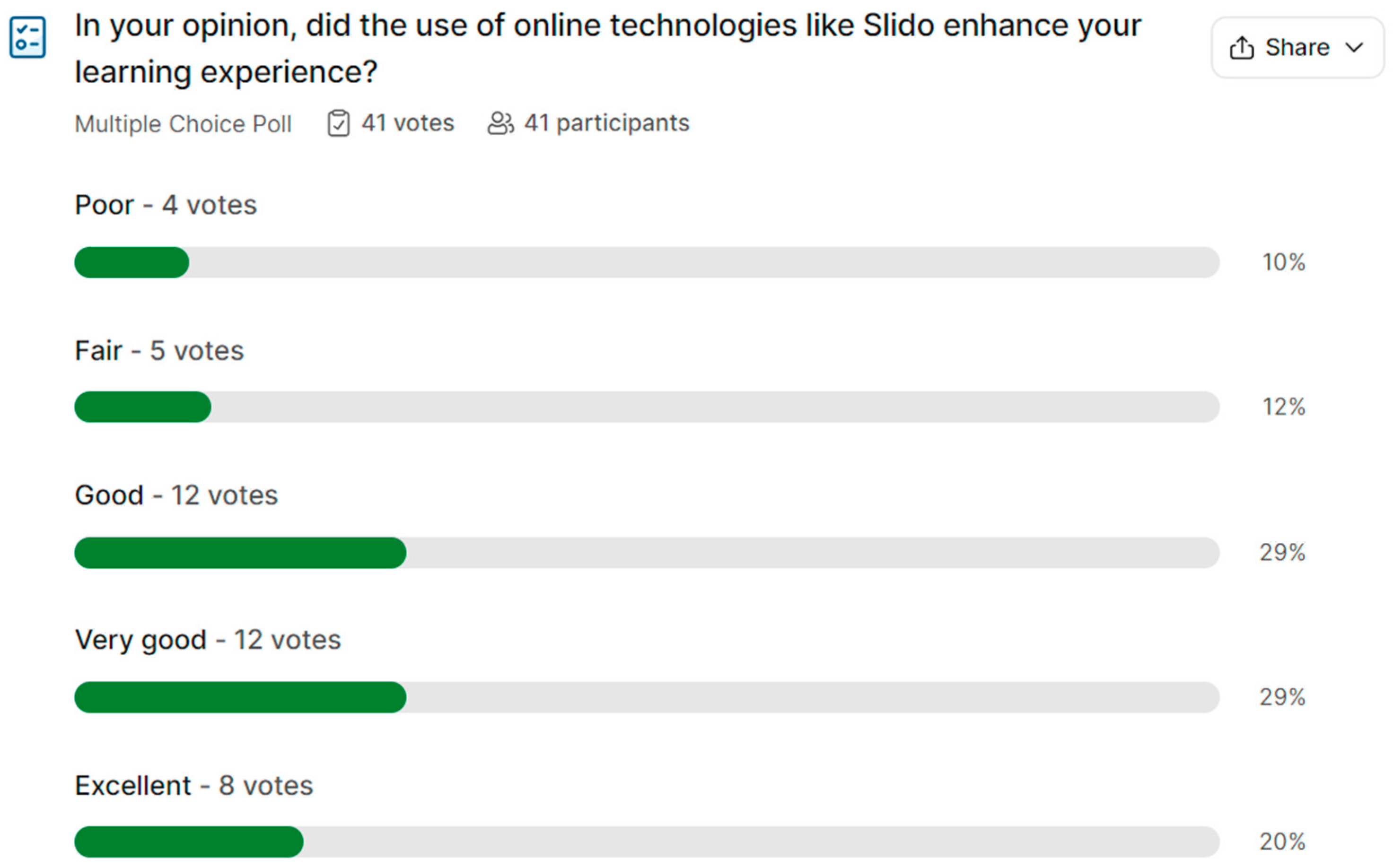Select the Excellent - 8 votes label
The height and width of the screenshot is (868, 1394).
[193, 785]
